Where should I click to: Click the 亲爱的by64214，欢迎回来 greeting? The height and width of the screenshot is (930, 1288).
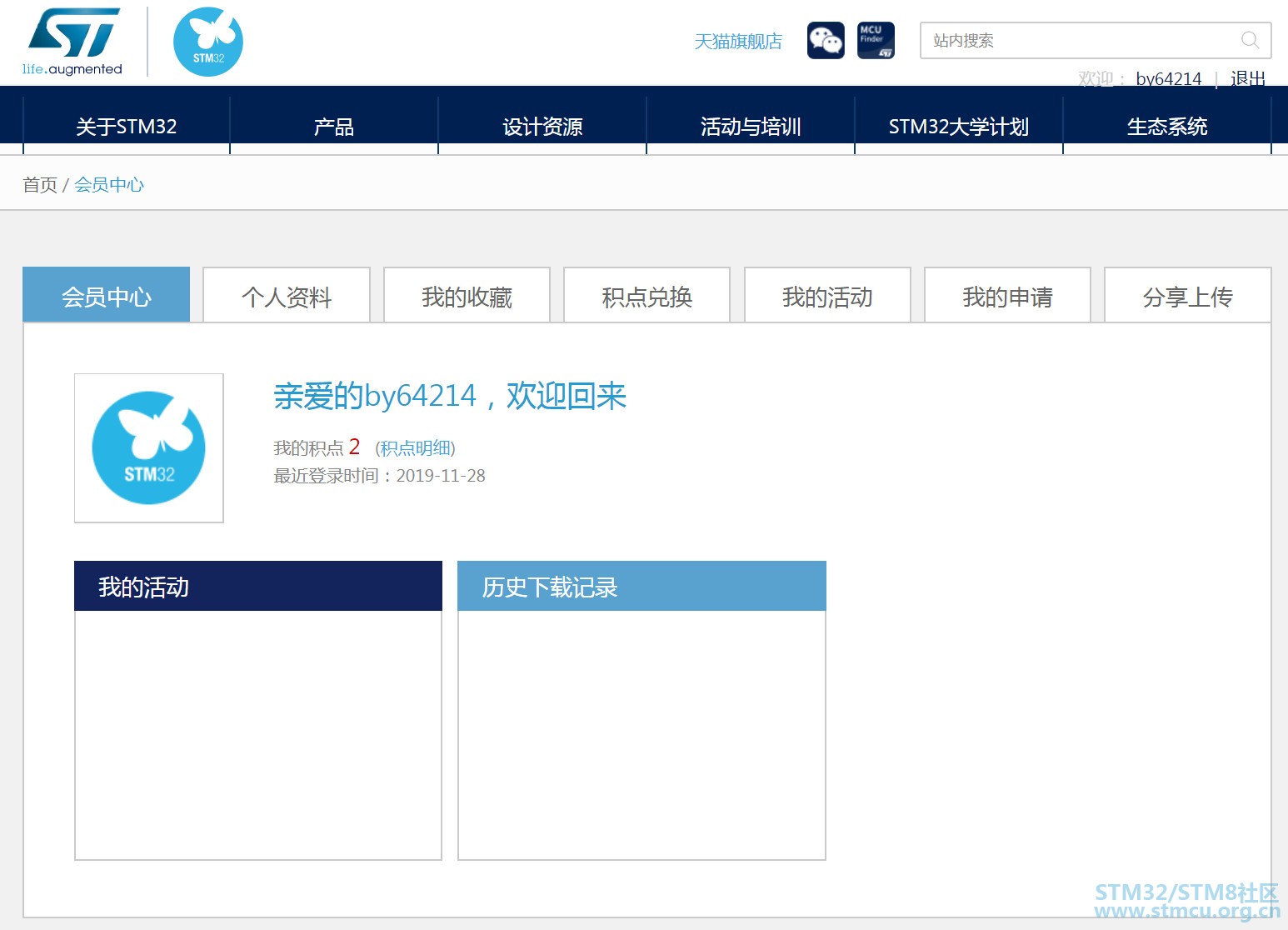click(450, 396)
